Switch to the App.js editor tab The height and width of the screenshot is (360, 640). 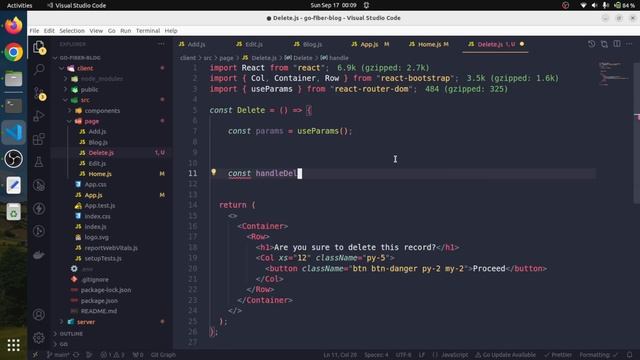(x=369, y=44)
